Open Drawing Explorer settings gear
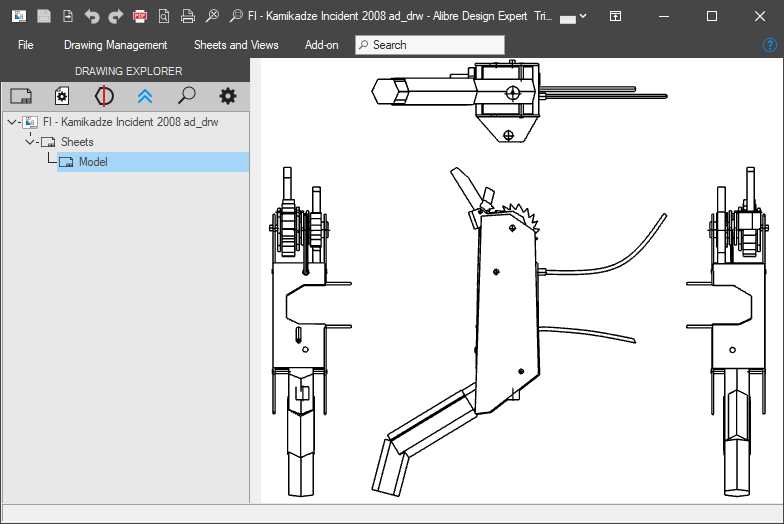The image size is (784, 524). coord(228,96)
